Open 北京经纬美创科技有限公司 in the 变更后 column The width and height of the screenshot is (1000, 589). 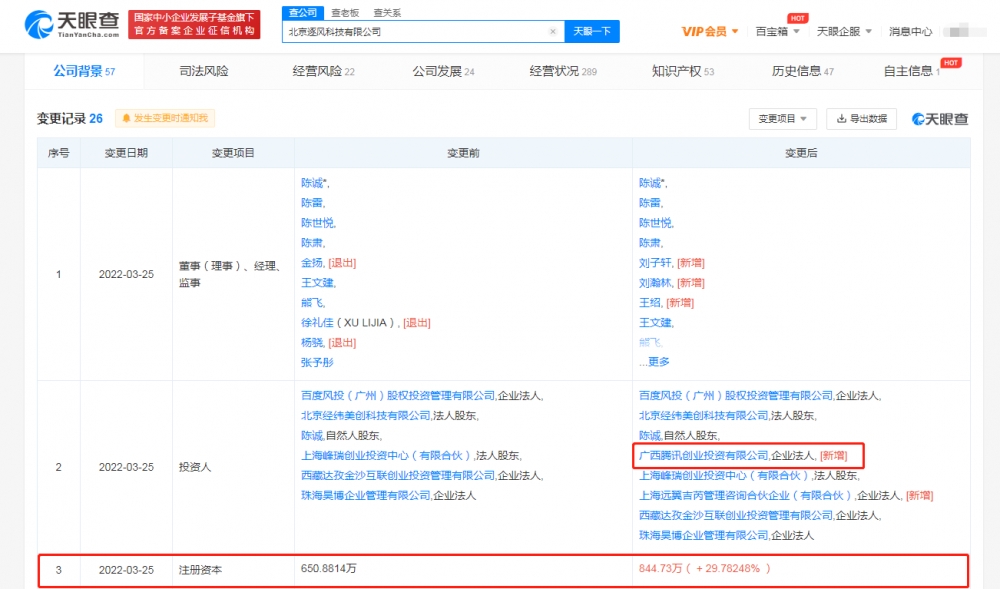(x=703, y=416)
